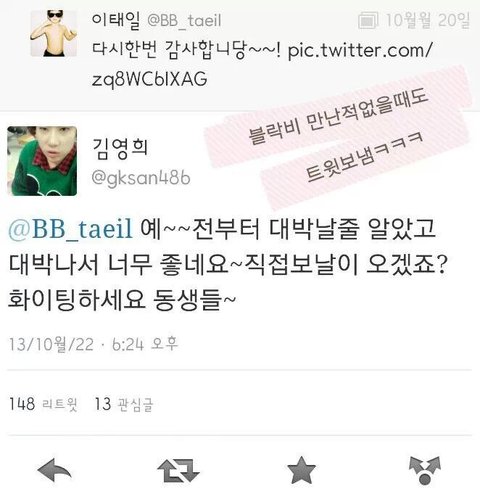
Task: Select the 김영희 display name
Action: click(x=120, y=147)
